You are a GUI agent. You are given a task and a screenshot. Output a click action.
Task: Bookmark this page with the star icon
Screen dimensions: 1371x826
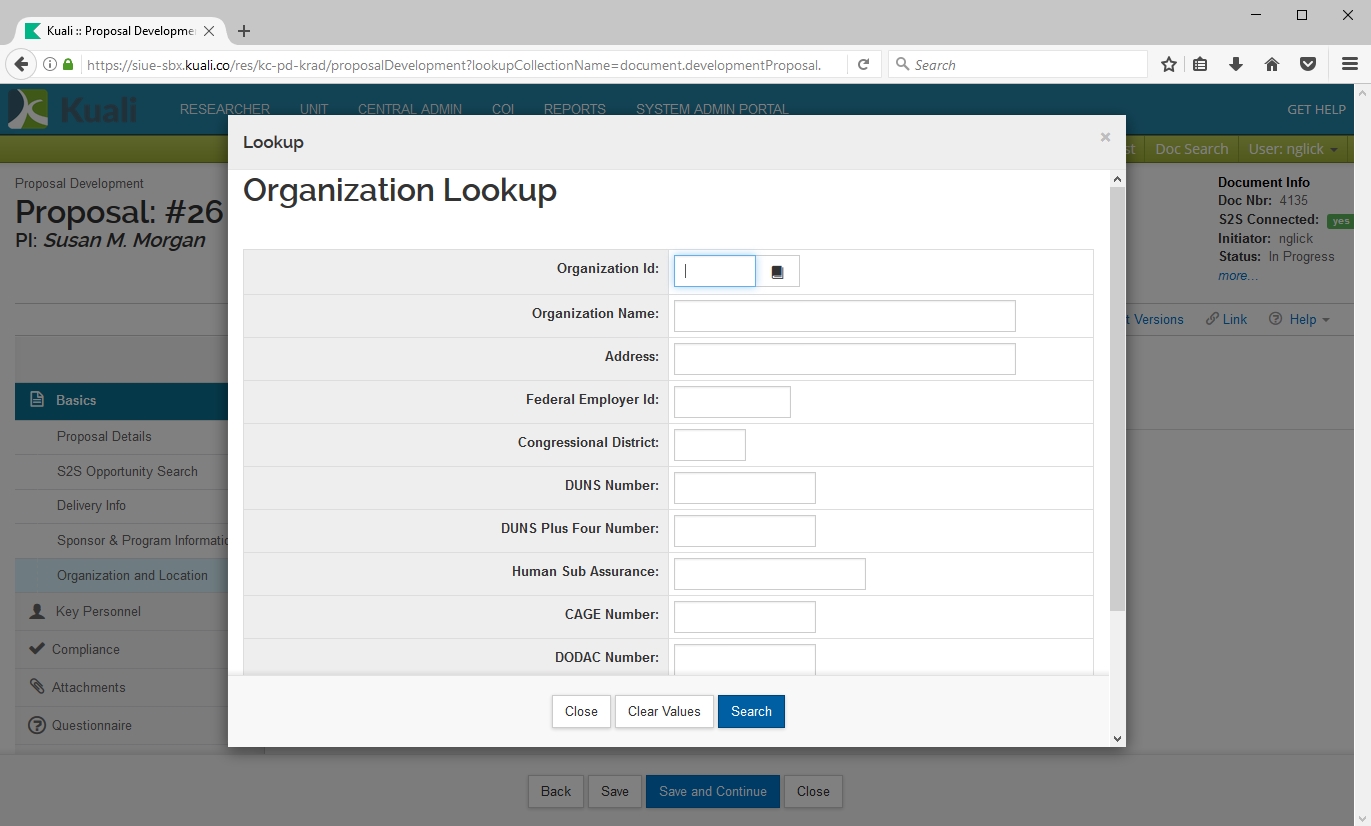click(1168, 65)
